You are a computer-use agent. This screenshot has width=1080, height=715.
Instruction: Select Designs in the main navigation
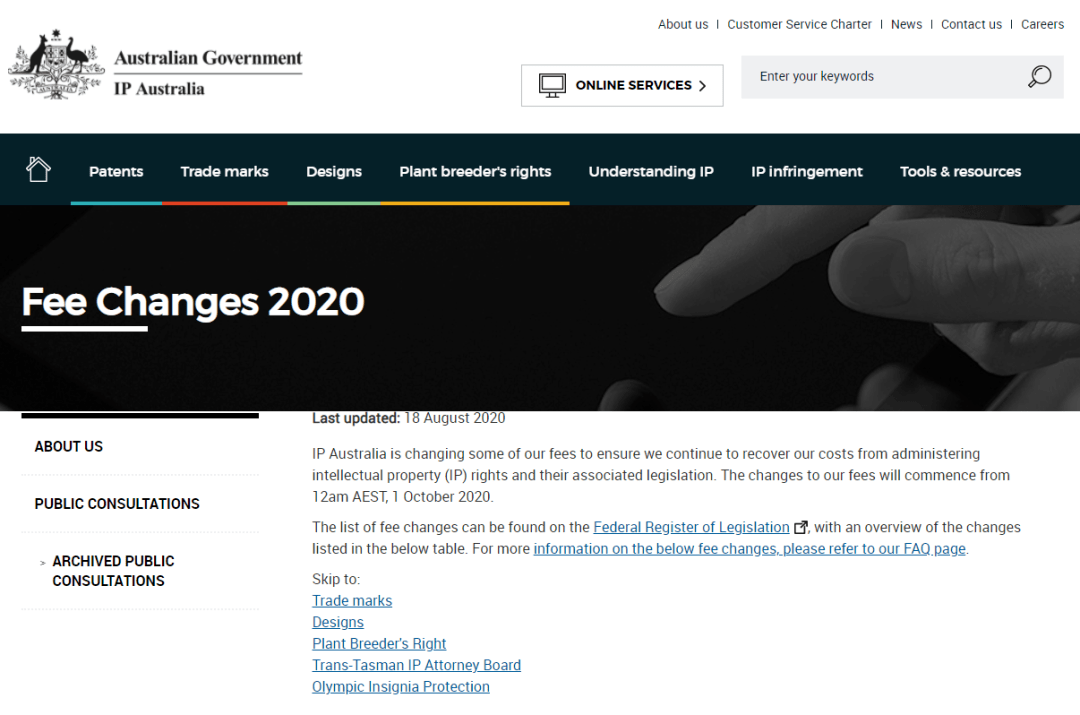pos(334,172)
